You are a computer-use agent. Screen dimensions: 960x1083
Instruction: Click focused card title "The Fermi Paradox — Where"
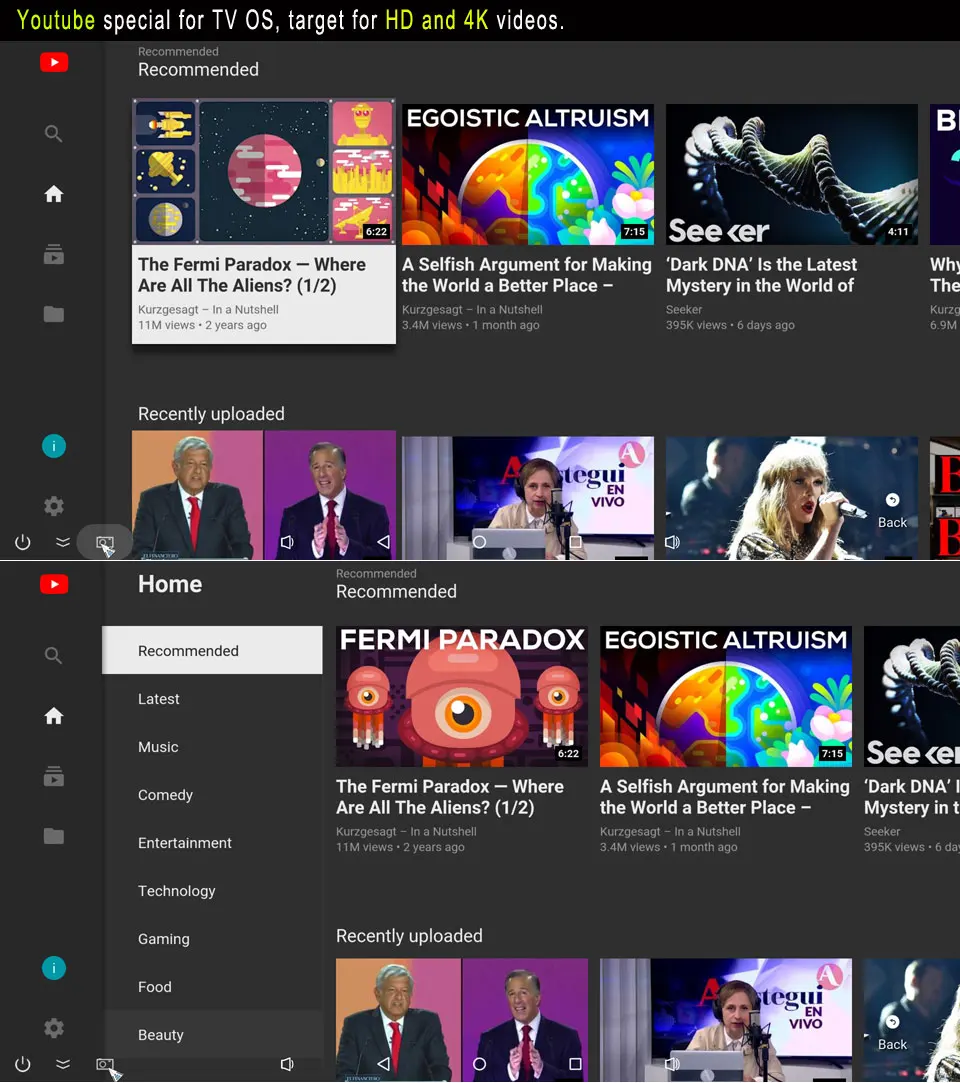point(252,265)
